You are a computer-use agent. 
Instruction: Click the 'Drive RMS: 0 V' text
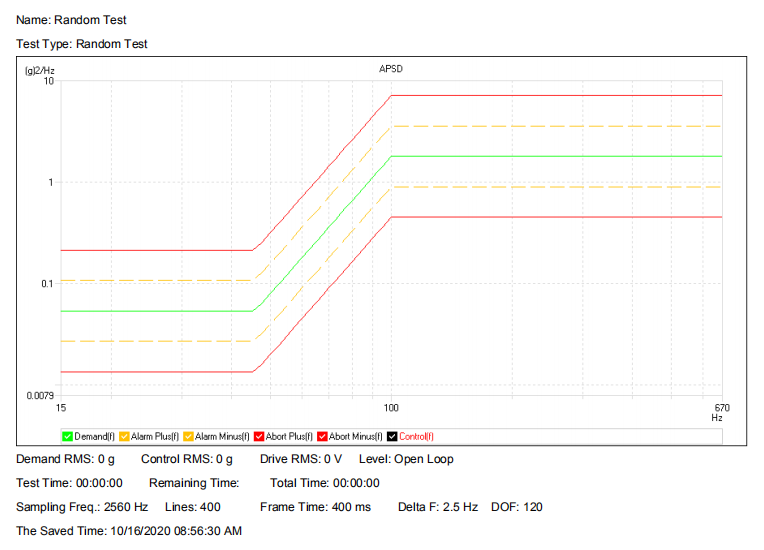(x=301, y=459)
